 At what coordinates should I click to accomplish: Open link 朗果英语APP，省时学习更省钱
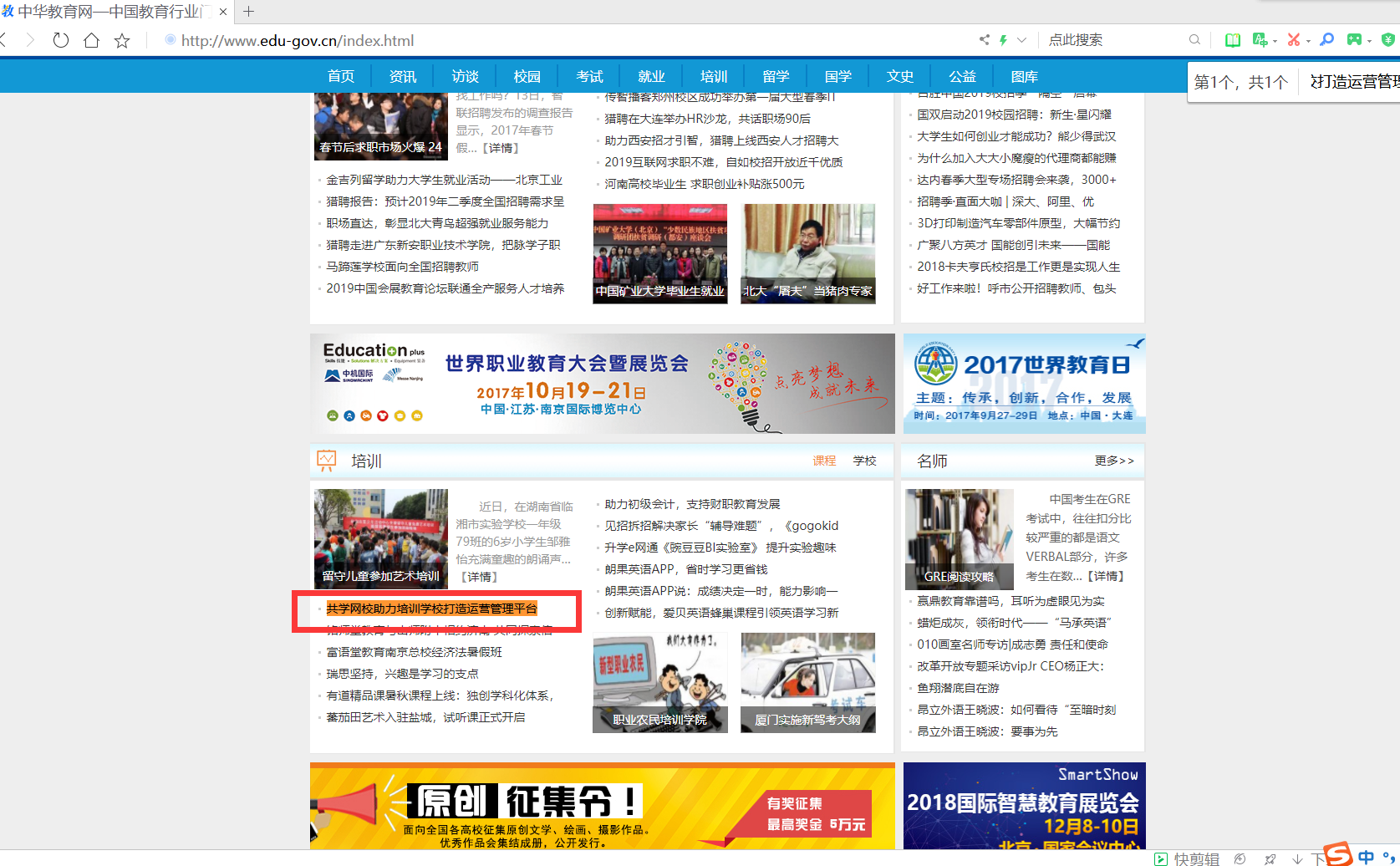[x=686, y=569]
